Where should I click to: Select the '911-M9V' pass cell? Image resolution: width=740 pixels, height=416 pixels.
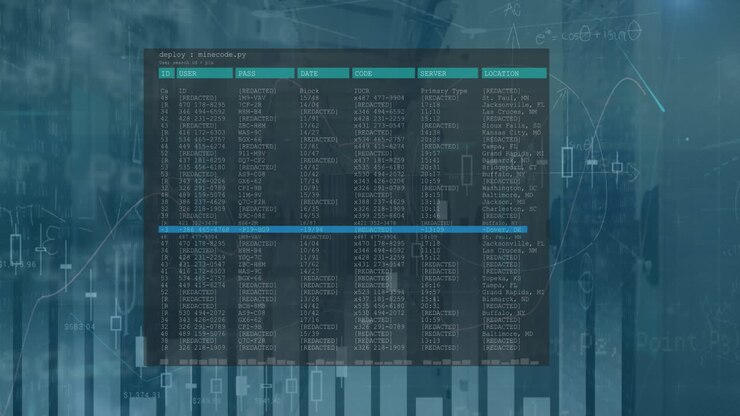click(252, 154)
